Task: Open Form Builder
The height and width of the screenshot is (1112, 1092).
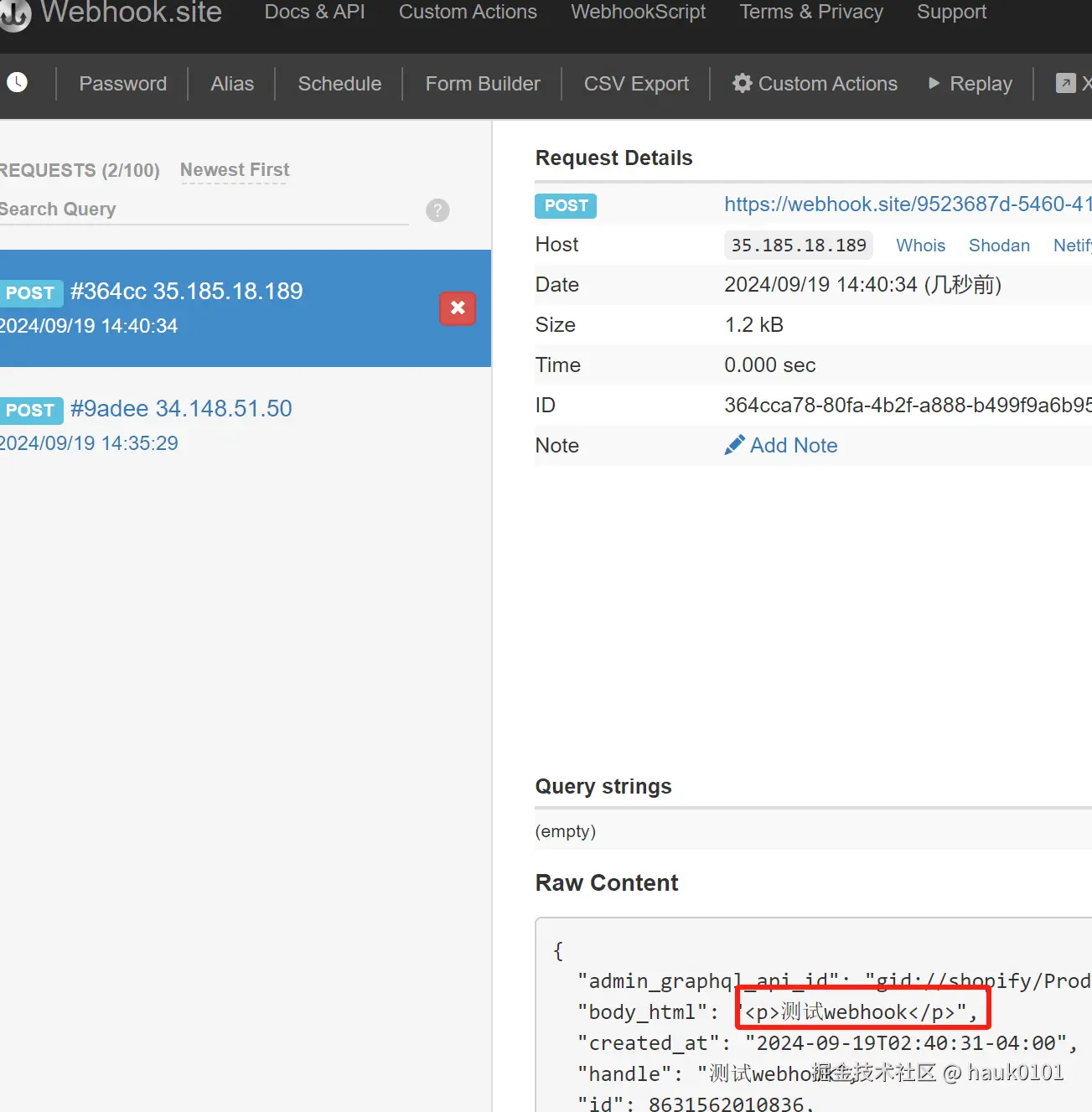Action: [x=483, y=84]
